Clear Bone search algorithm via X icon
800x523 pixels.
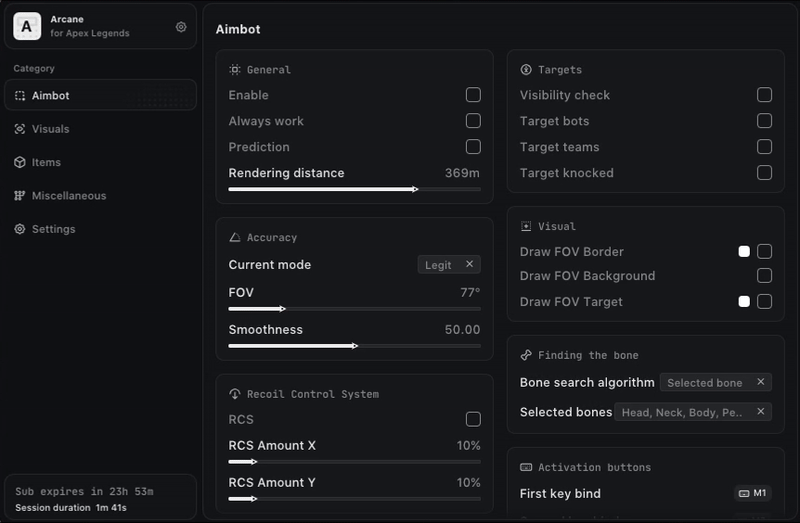[761, 382]
